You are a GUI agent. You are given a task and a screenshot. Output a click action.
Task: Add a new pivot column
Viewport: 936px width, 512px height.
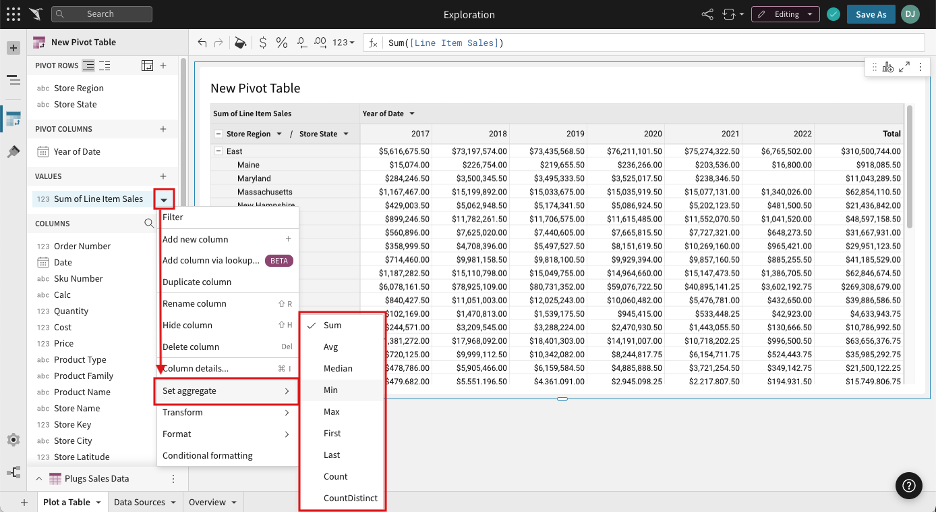[163, 129]
